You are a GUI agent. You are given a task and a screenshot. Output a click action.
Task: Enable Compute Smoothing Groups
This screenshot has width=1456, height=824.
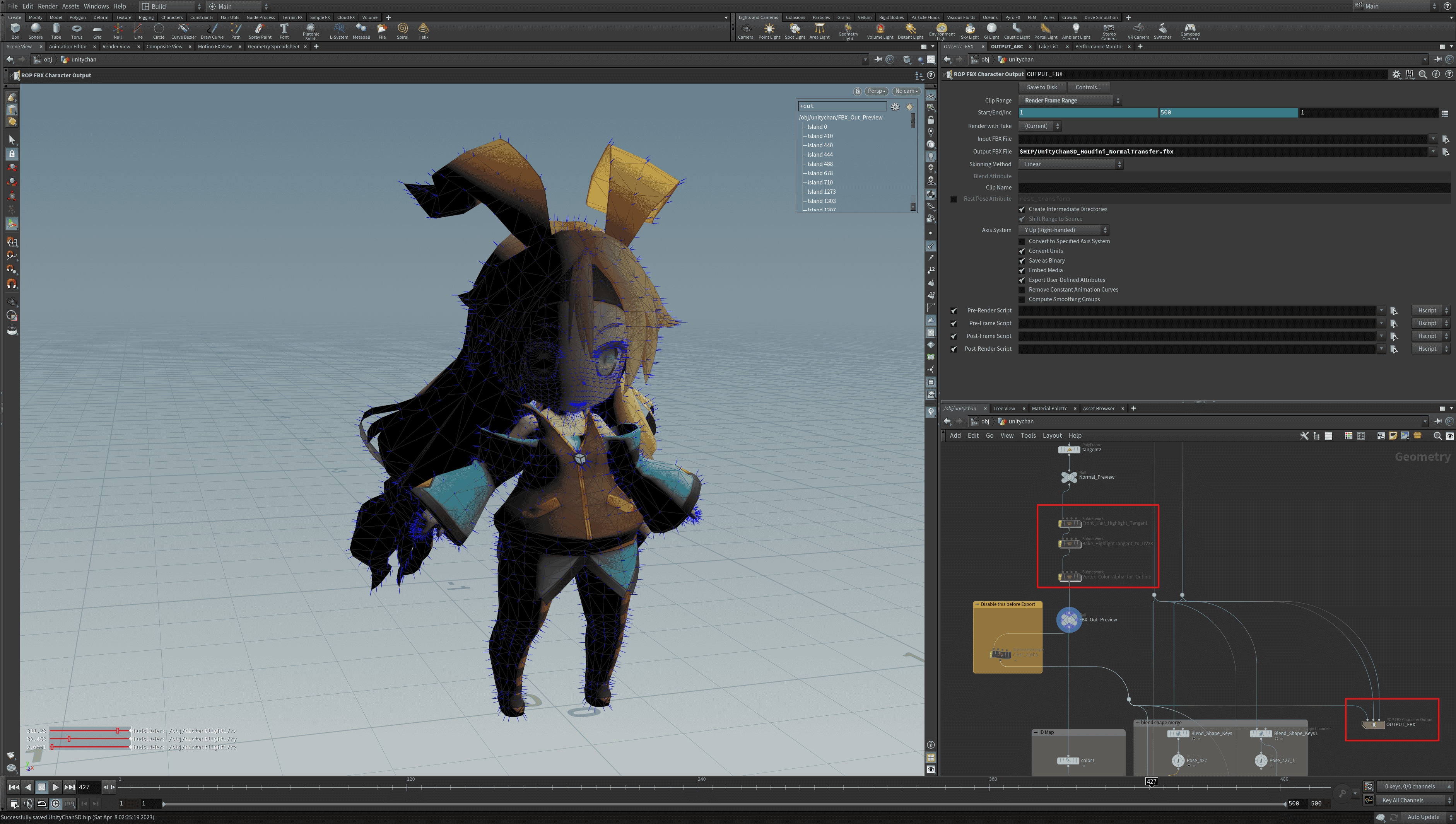point(1022,299)
